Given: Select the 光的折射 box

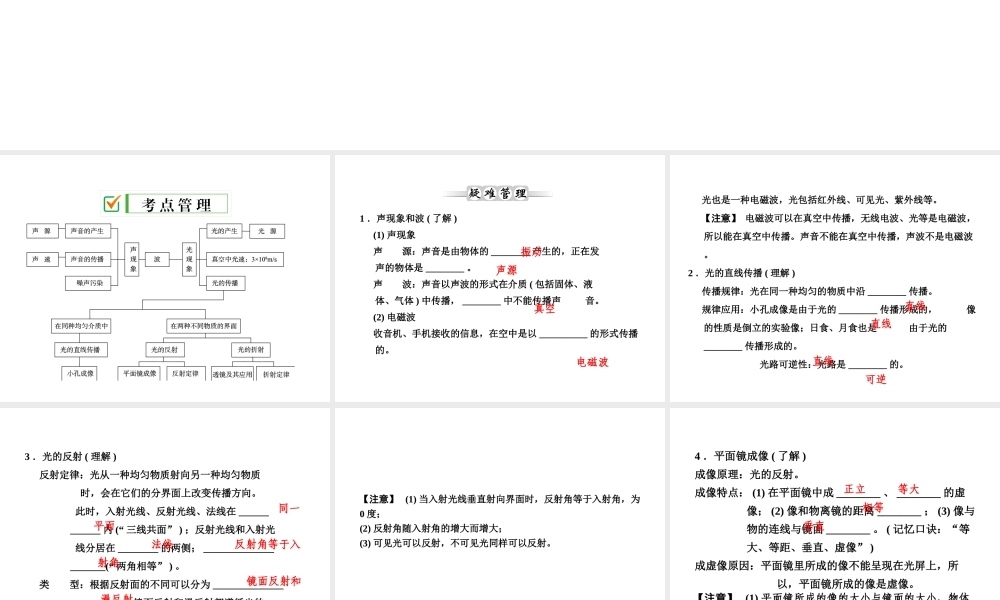Looking at the screenshot, I should 251,349.
